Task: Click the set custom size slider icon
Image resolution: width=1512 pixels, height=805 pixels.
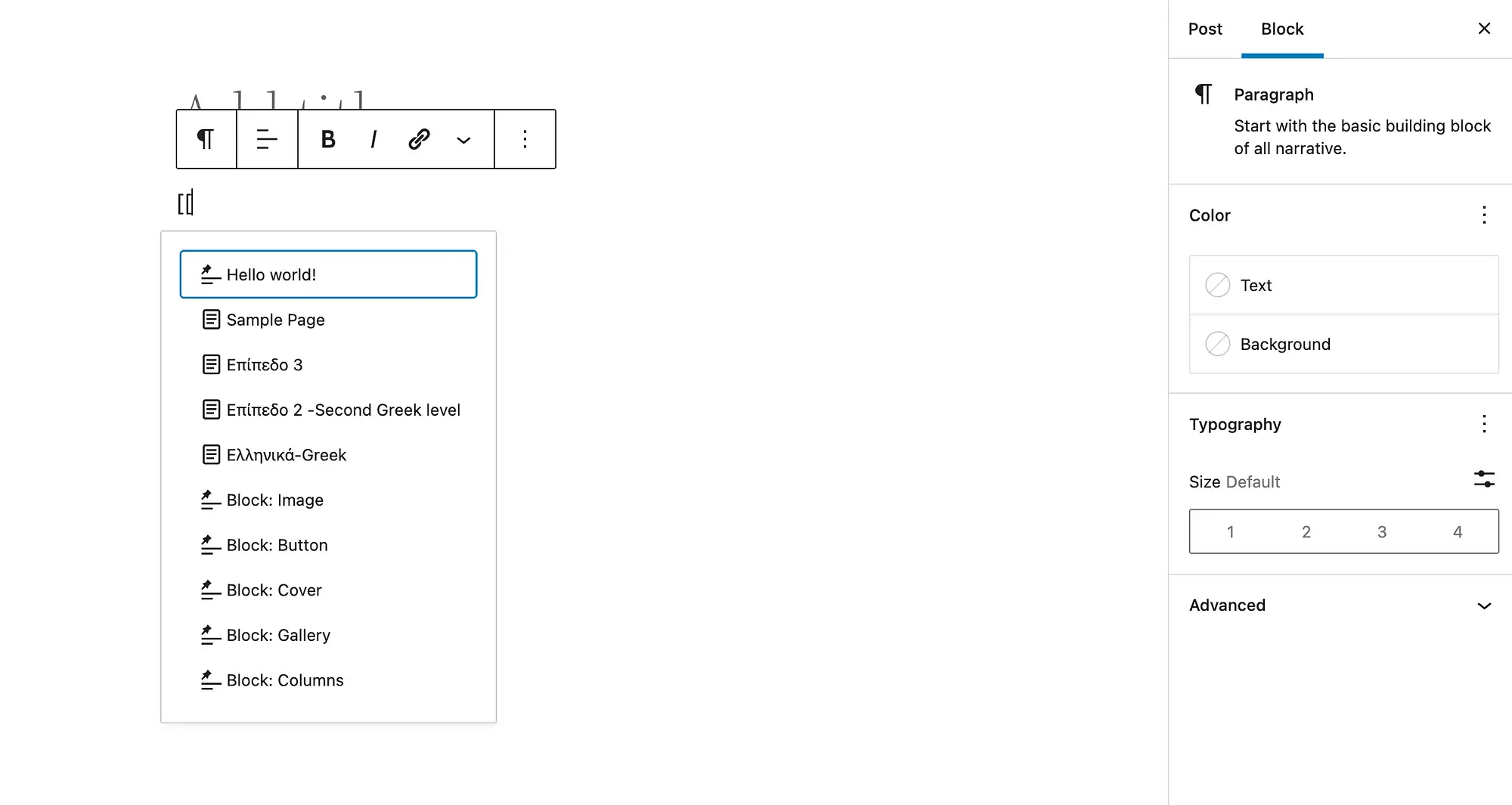Action: [x=1484, y=479]
